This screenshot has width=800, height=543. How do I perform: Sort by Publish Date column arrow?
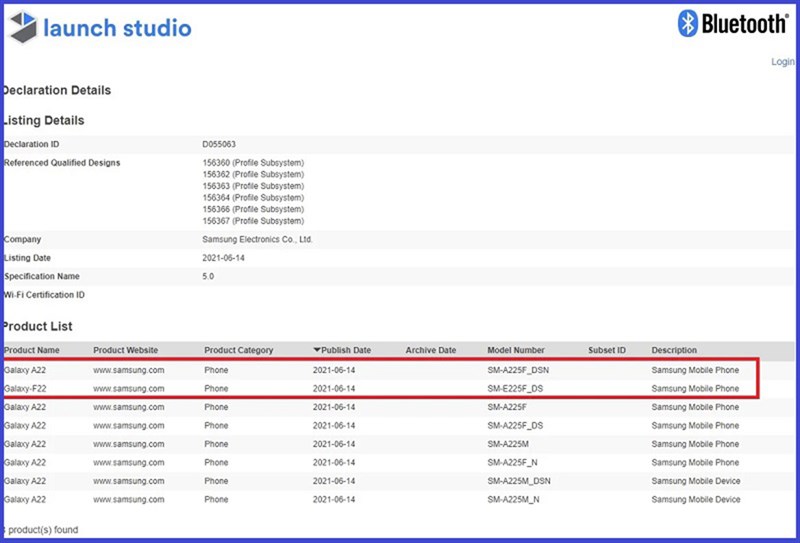pyautogui.click(x=318, y=351)
